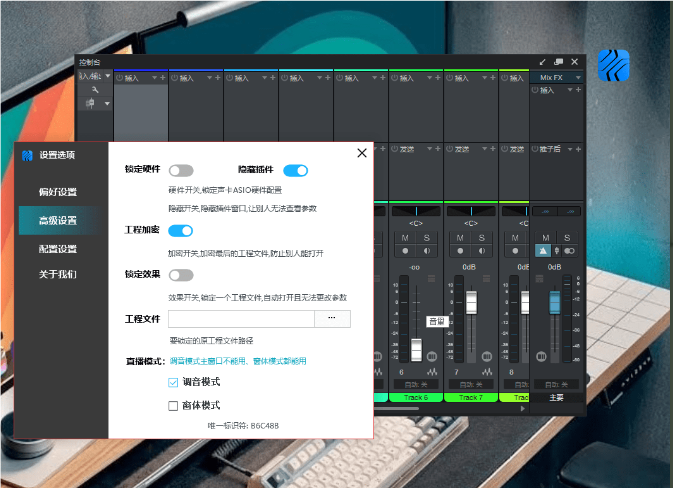
Task: Uncheck the 调音模式 checkbox
Action: (173, 382)
